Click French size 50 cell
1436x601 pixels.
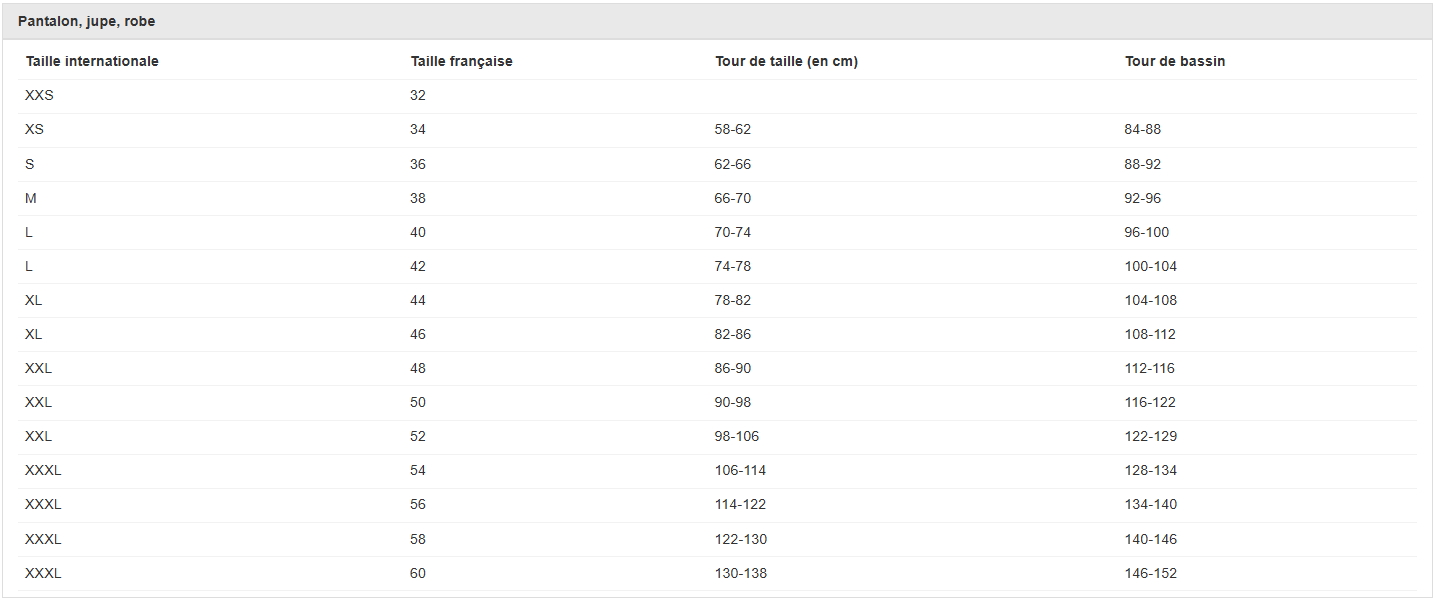(x=418, y=402)
